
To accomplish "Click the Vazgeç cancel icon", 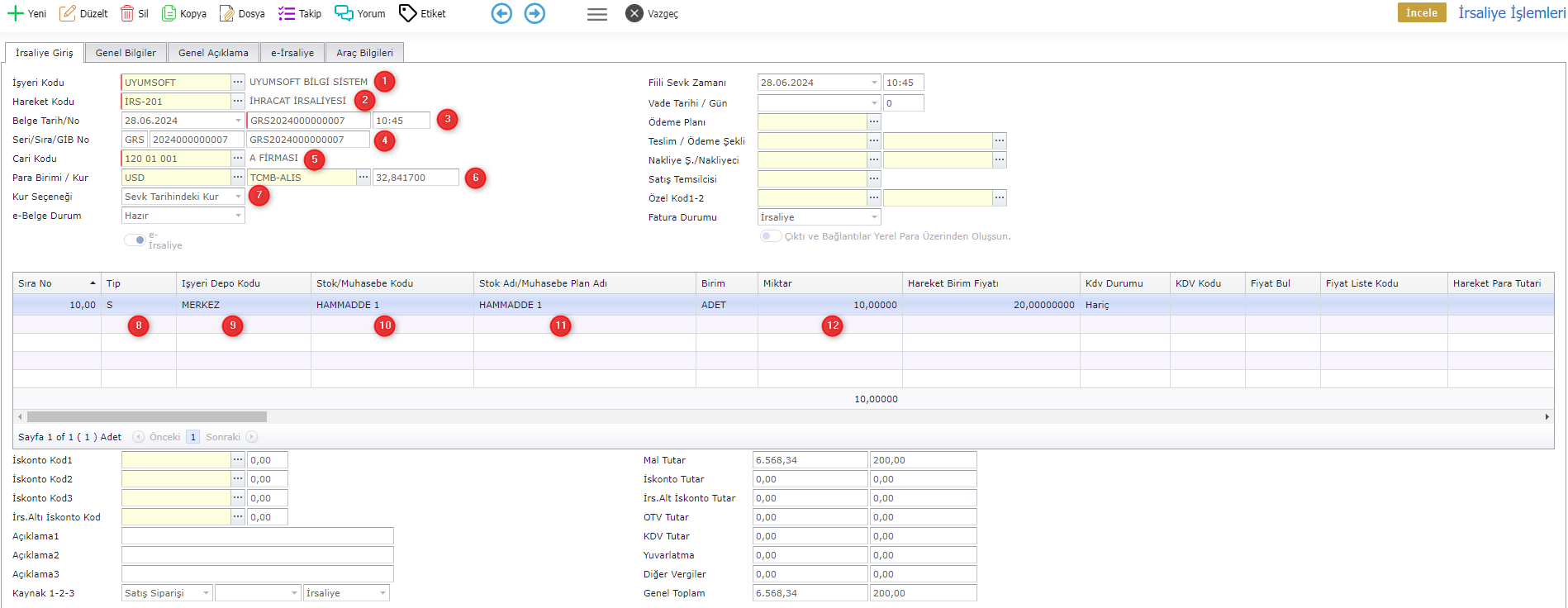I will pyautogui.click(x=634, y=13).
